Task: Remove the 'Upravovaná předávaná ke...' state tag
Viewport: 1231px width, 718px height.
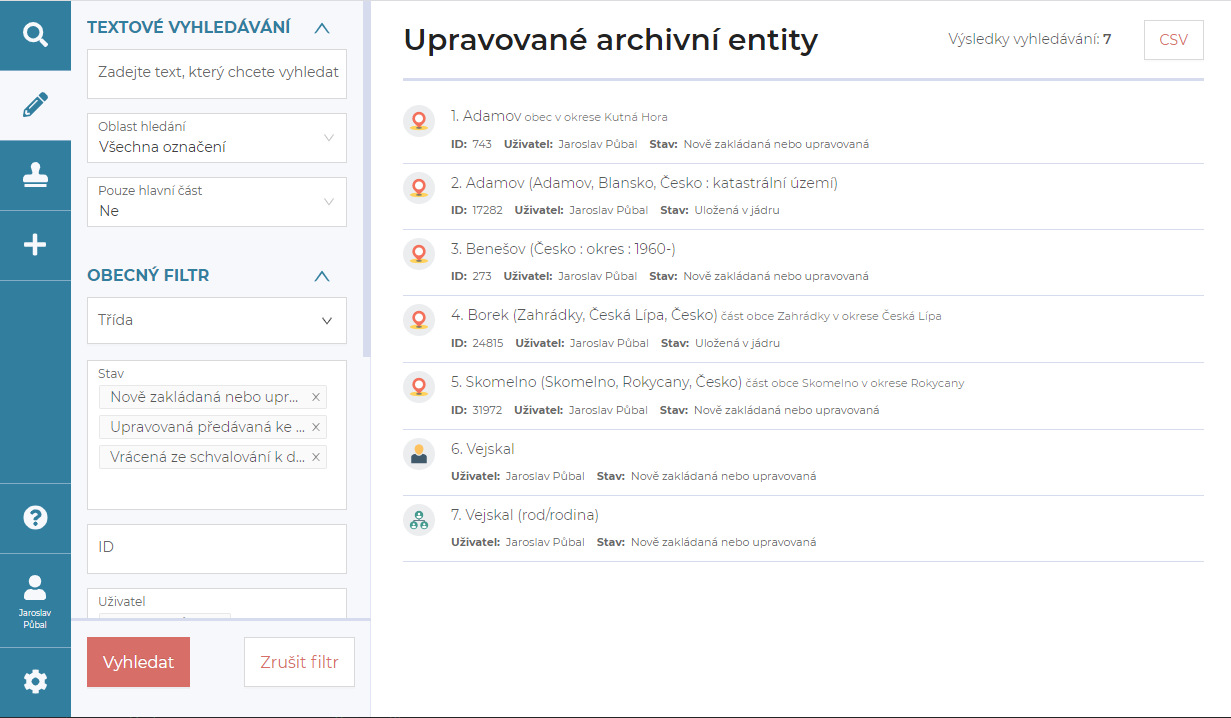Action: point(316,427)
